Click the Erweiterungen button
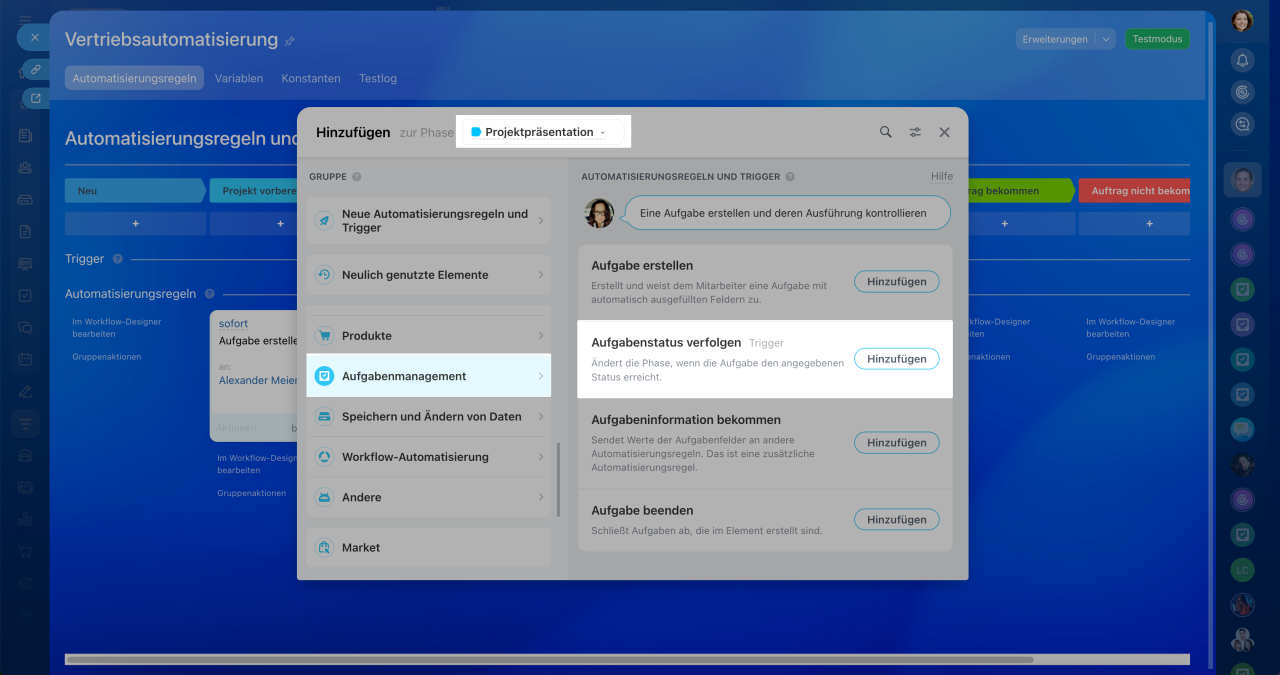Viewport: 1280px width, 675px height. tap(1054, 39)
